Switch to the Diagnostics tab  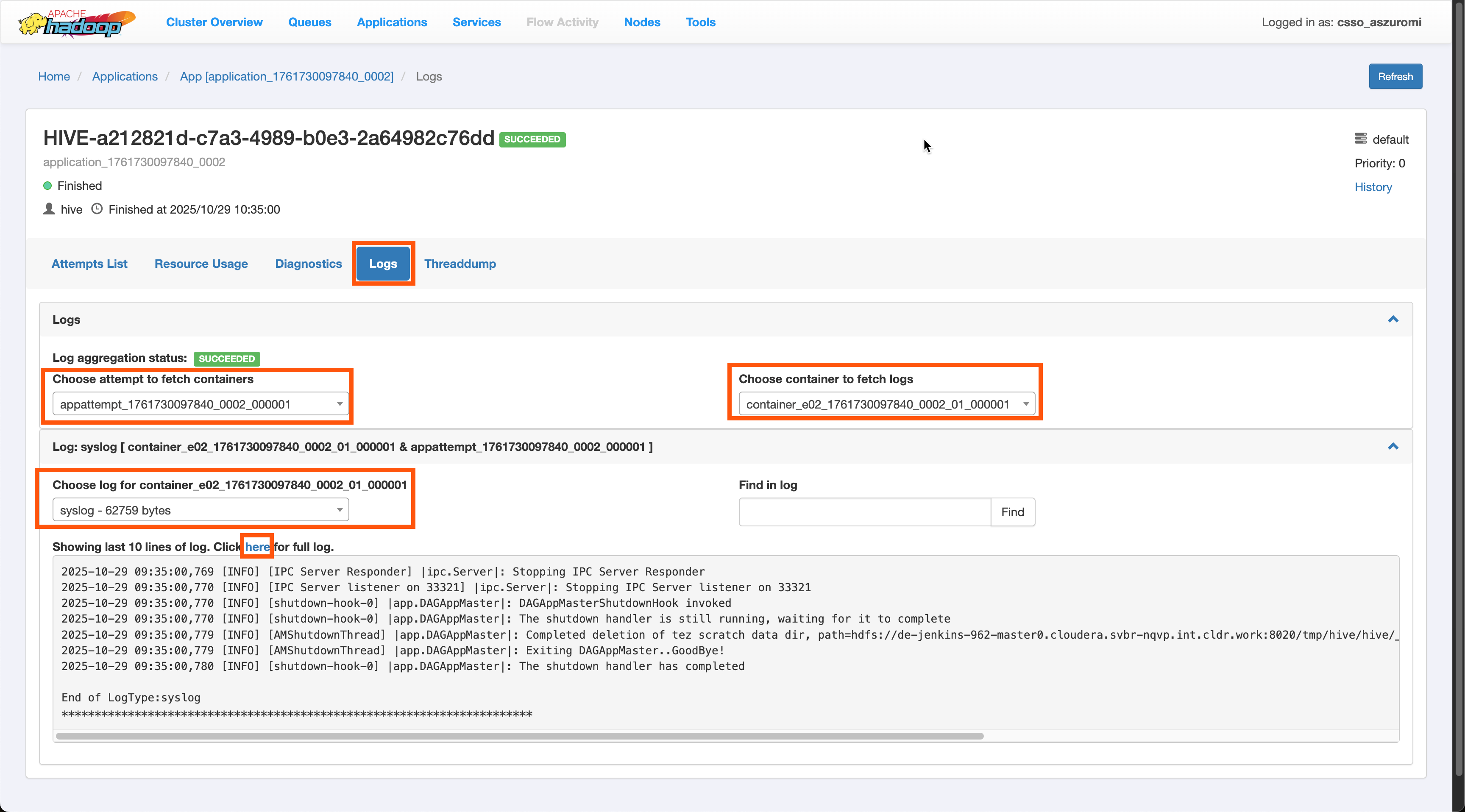pyautogui.click(x=308, y=264)
